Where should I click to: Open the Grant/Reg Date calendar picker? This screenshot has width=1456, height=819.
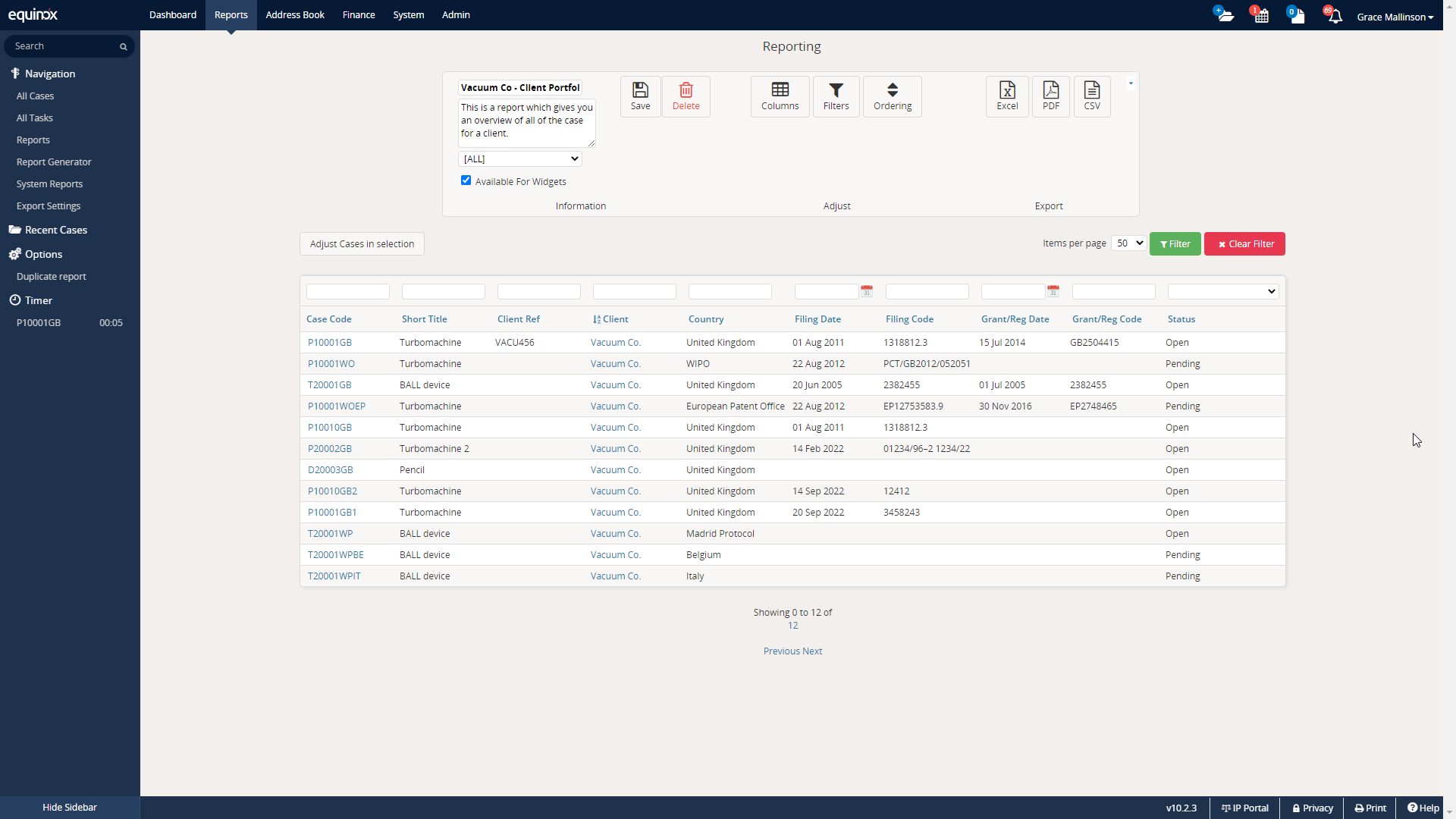(x=1053, y=290)
